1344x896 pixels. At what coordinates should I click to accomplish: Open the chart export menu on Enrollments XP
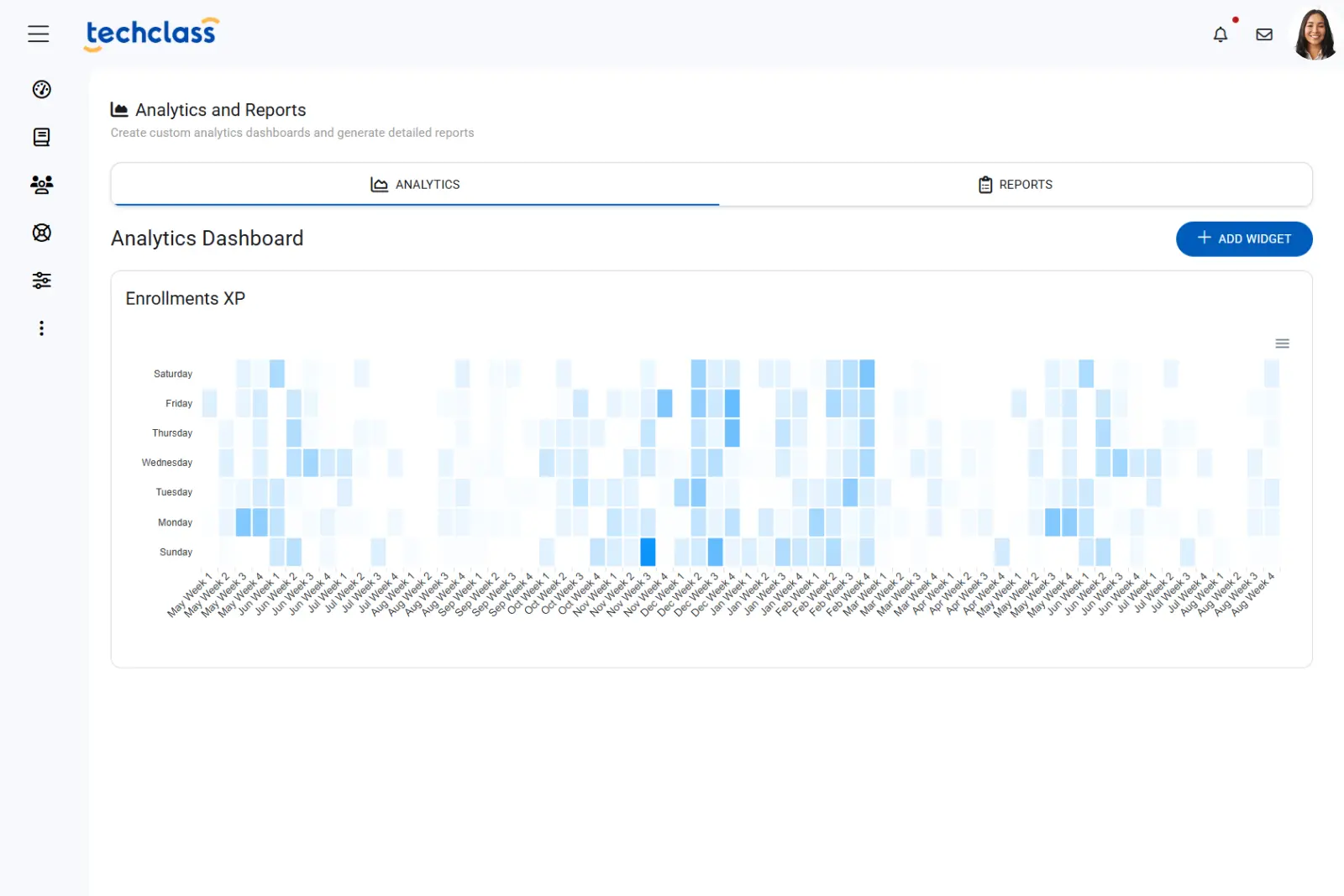tap(1282, 343)
